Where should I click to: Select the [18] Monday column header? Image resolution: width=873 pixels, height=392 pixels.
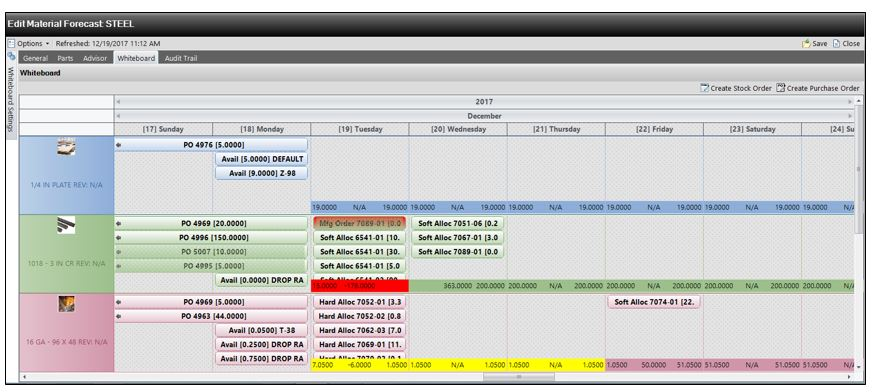pyautogui.click(x=262, y=129)
